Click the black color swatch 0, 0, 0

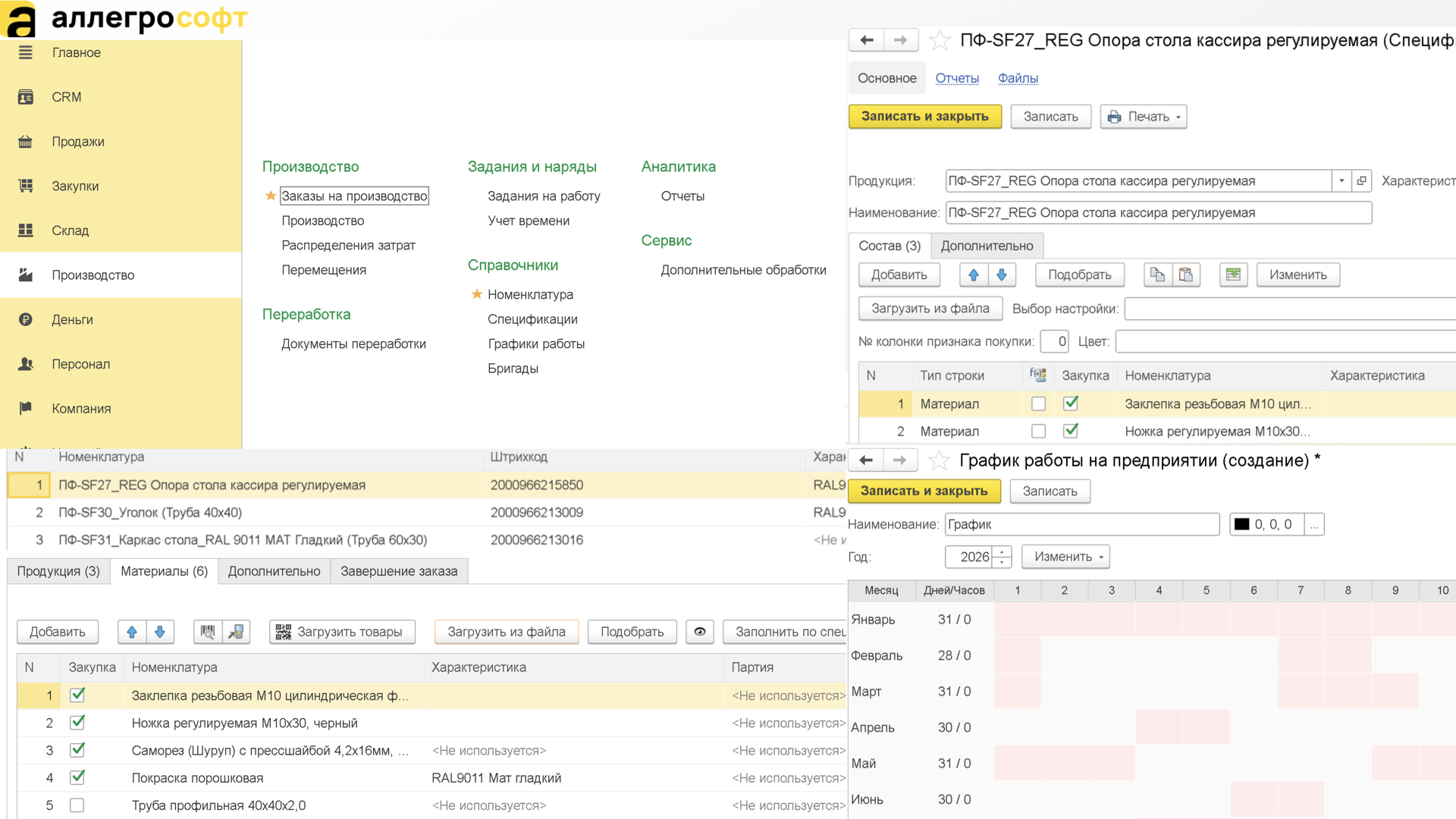pos(1241,524)
